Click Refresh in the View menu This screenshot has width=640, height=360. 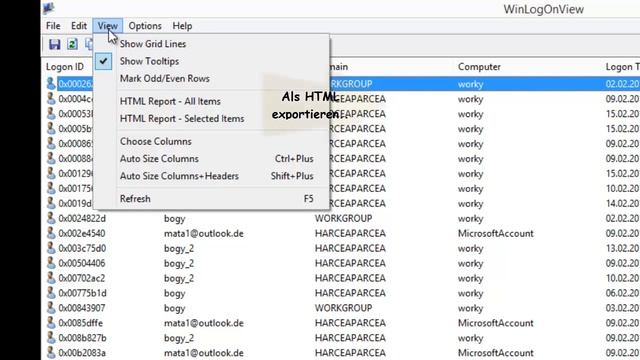point(211,199)
